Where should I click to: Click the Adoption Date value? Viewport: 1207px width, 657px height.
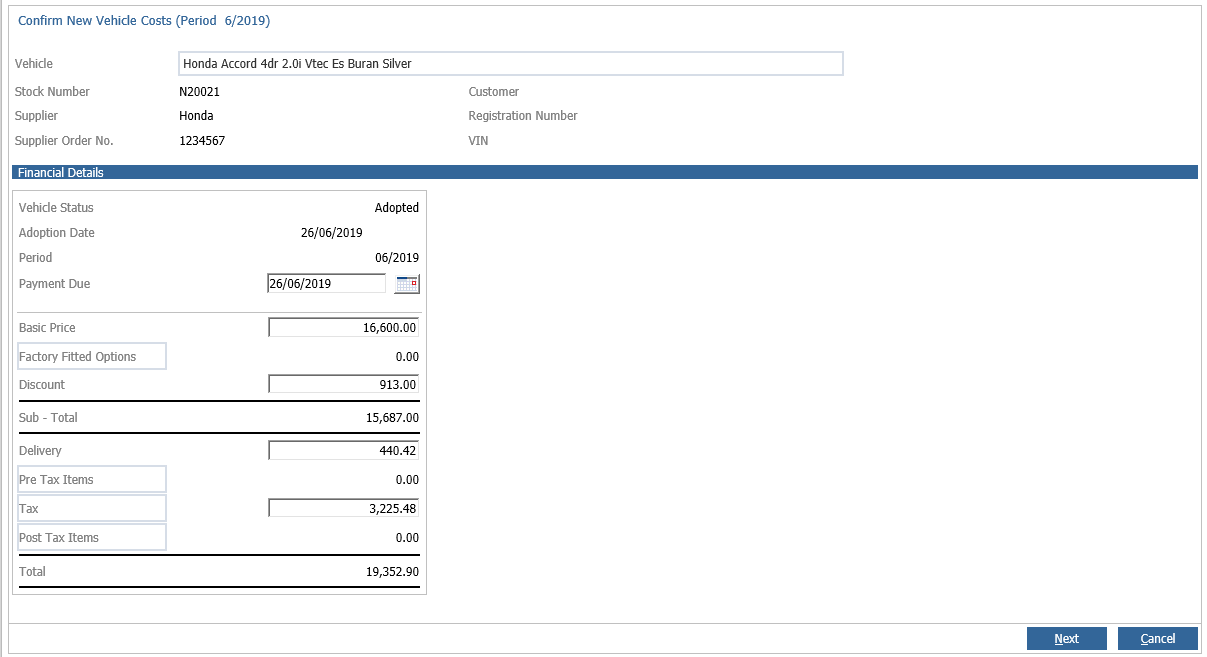coord(331,233)
